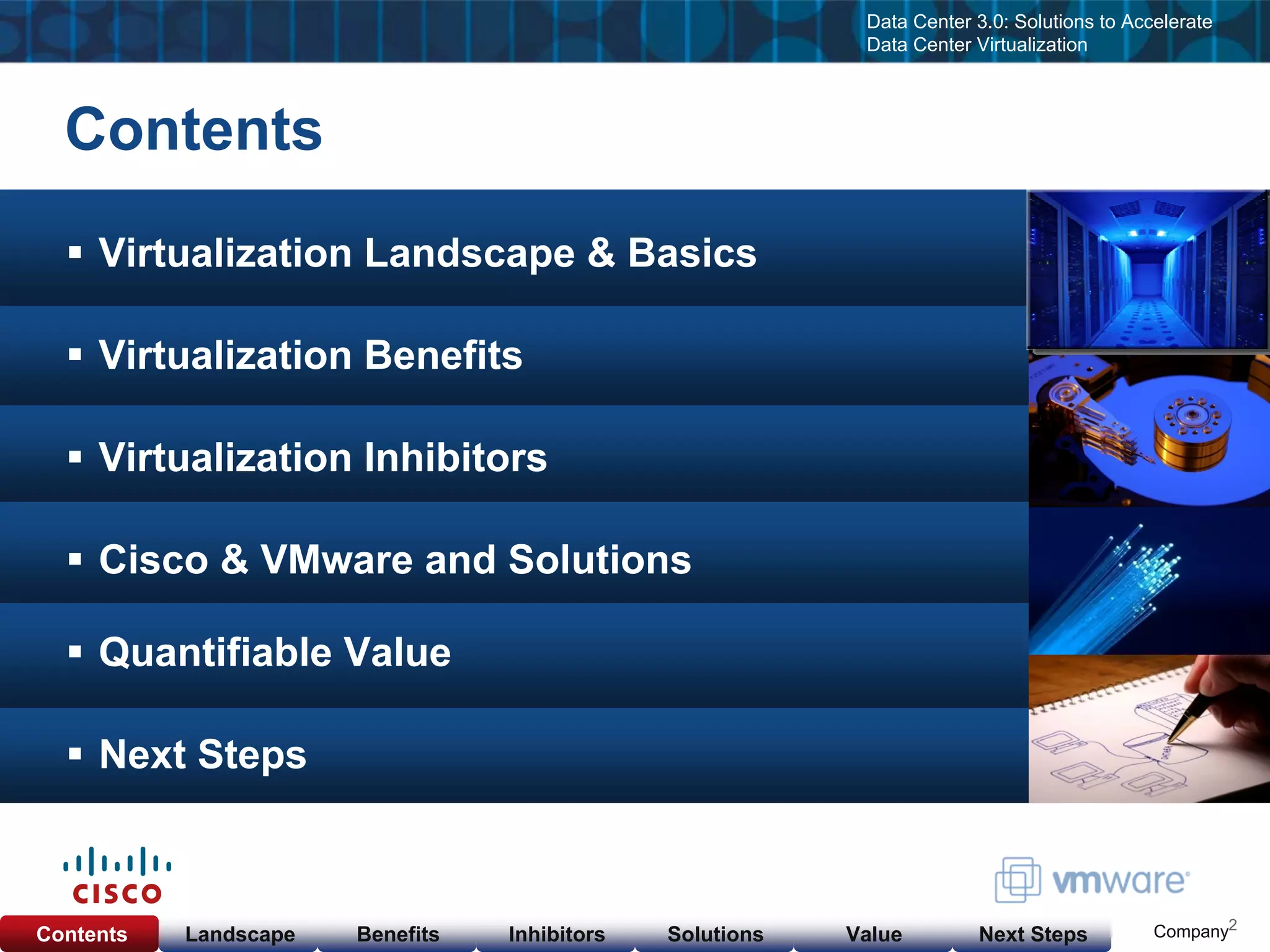Switch to the Landscape tab
Viewport: 1270px width, 952px height.
[240, 934]
